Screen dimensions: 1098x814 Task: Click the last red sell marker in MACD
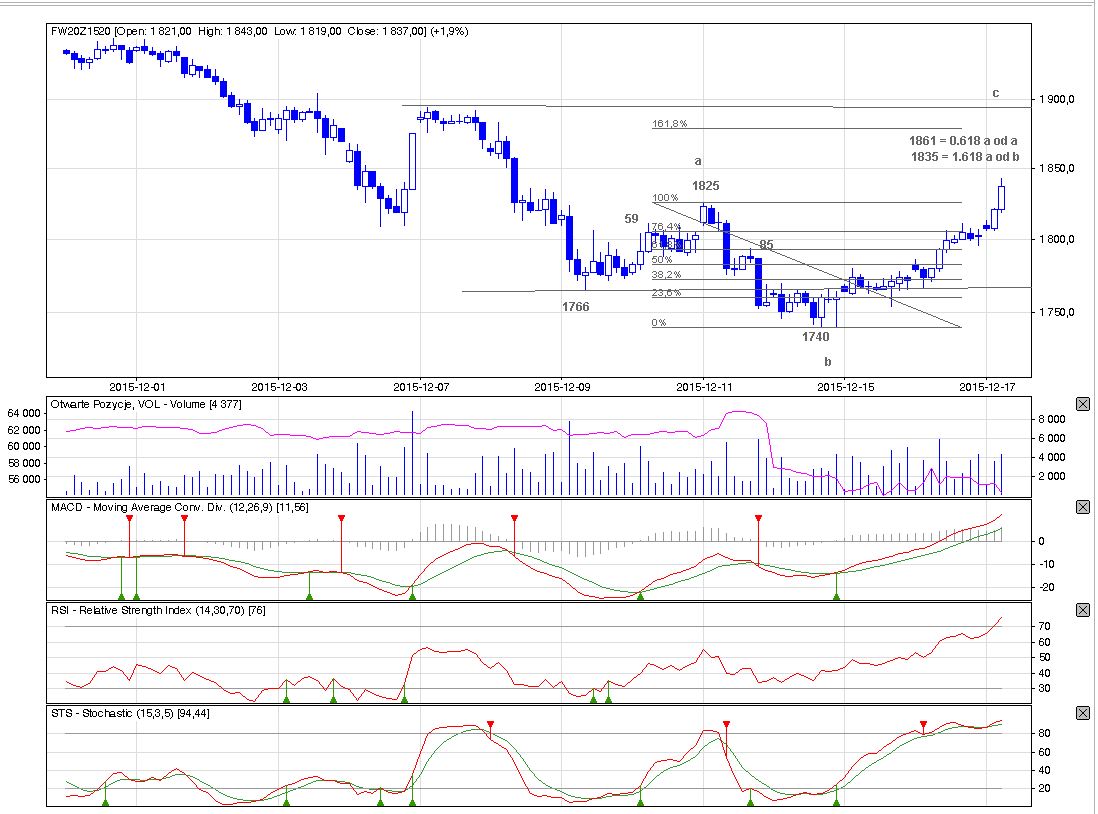(758, 518)
